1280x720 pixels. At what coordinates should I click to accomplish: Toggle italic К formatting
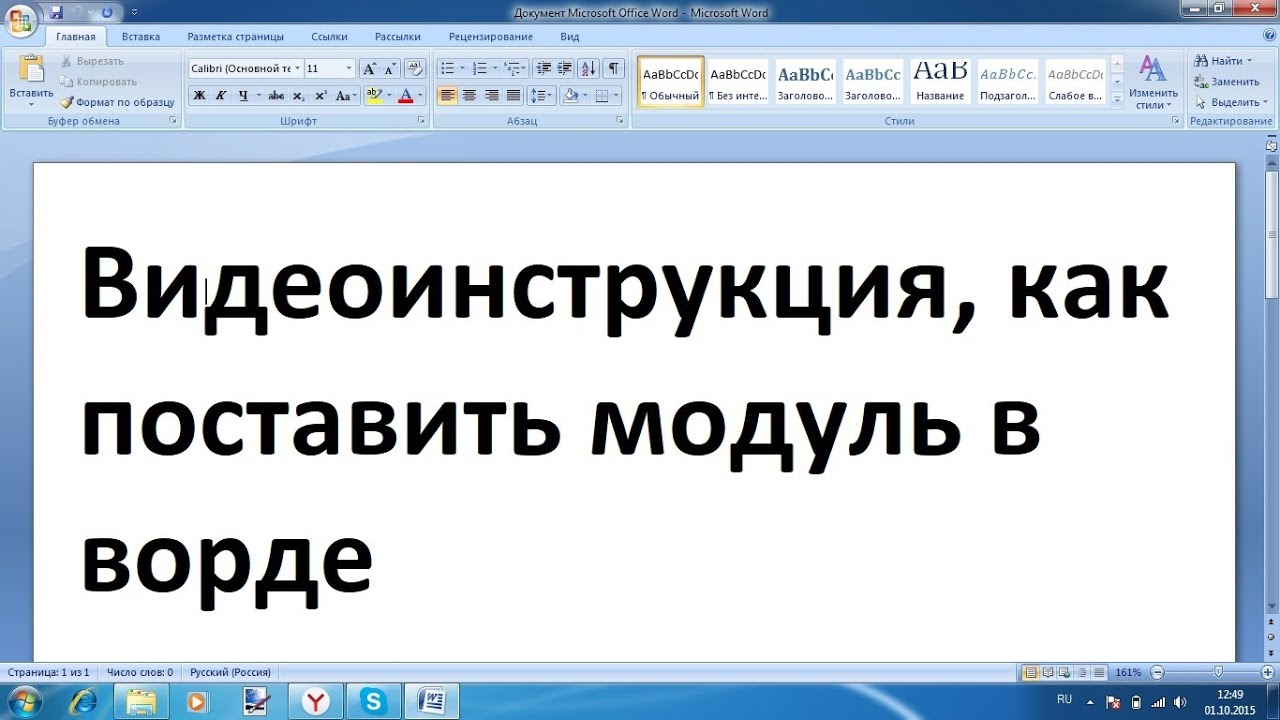pyautogui.click(x=221, y=96)
